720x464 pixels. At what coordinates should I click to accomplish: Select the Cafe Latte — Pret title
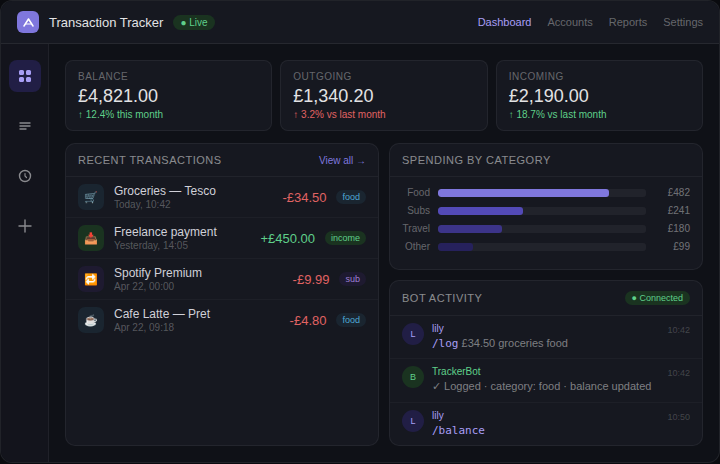coord(162,314)
